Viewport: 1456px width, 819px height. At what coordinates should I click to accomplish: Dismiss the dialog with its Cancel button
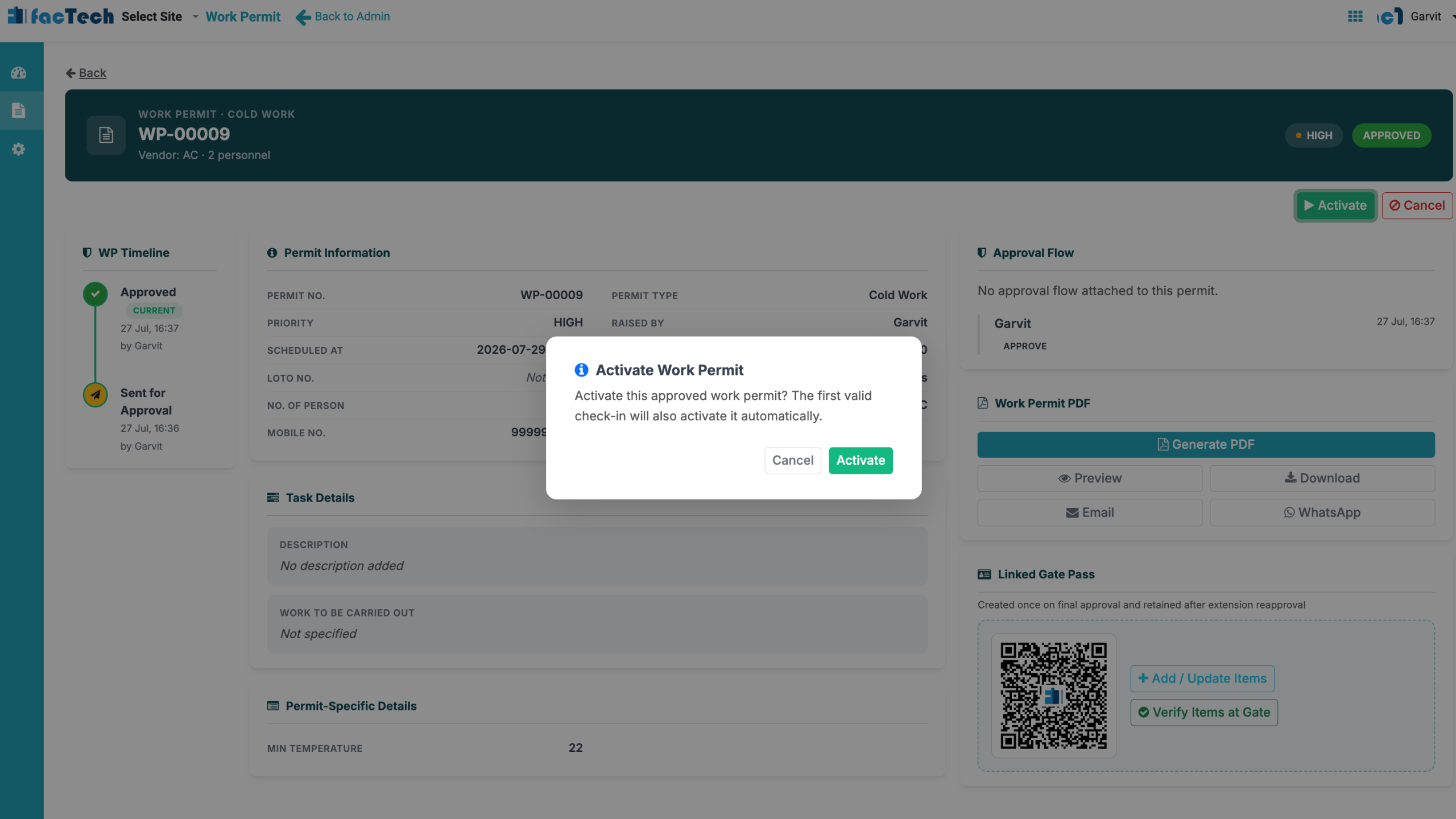pos(793,460)
